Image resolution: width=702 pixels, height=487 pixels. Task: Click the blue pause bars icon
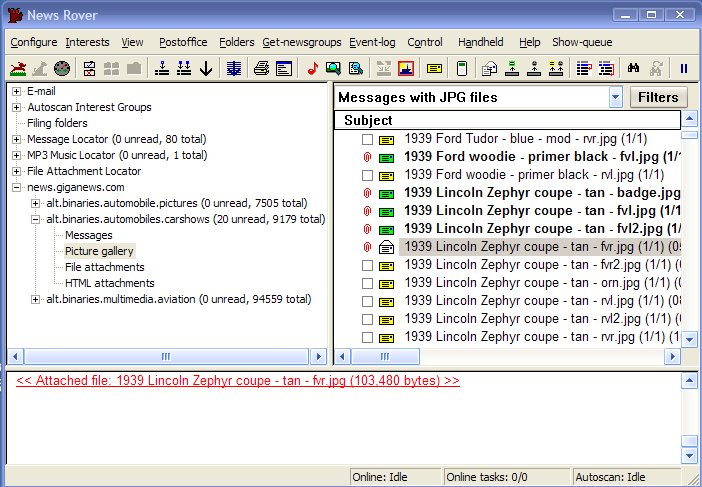click(x=684, y=68)
